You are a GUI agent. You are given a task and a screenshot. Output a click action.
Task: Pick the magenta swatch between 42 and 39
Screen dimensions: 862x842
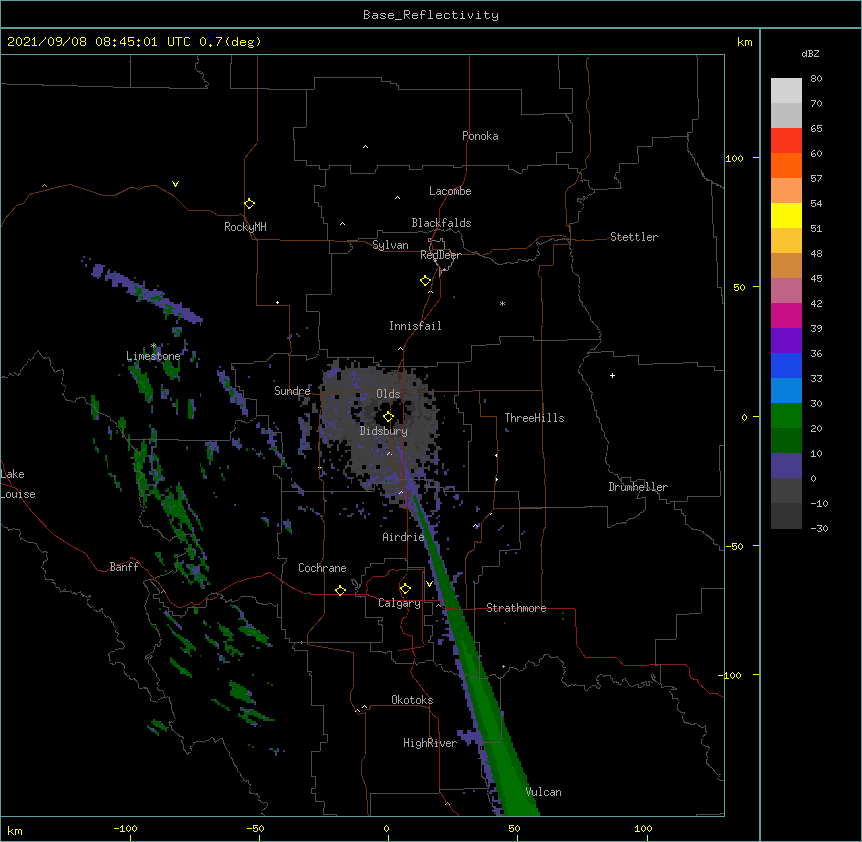(x=786, y=315)
